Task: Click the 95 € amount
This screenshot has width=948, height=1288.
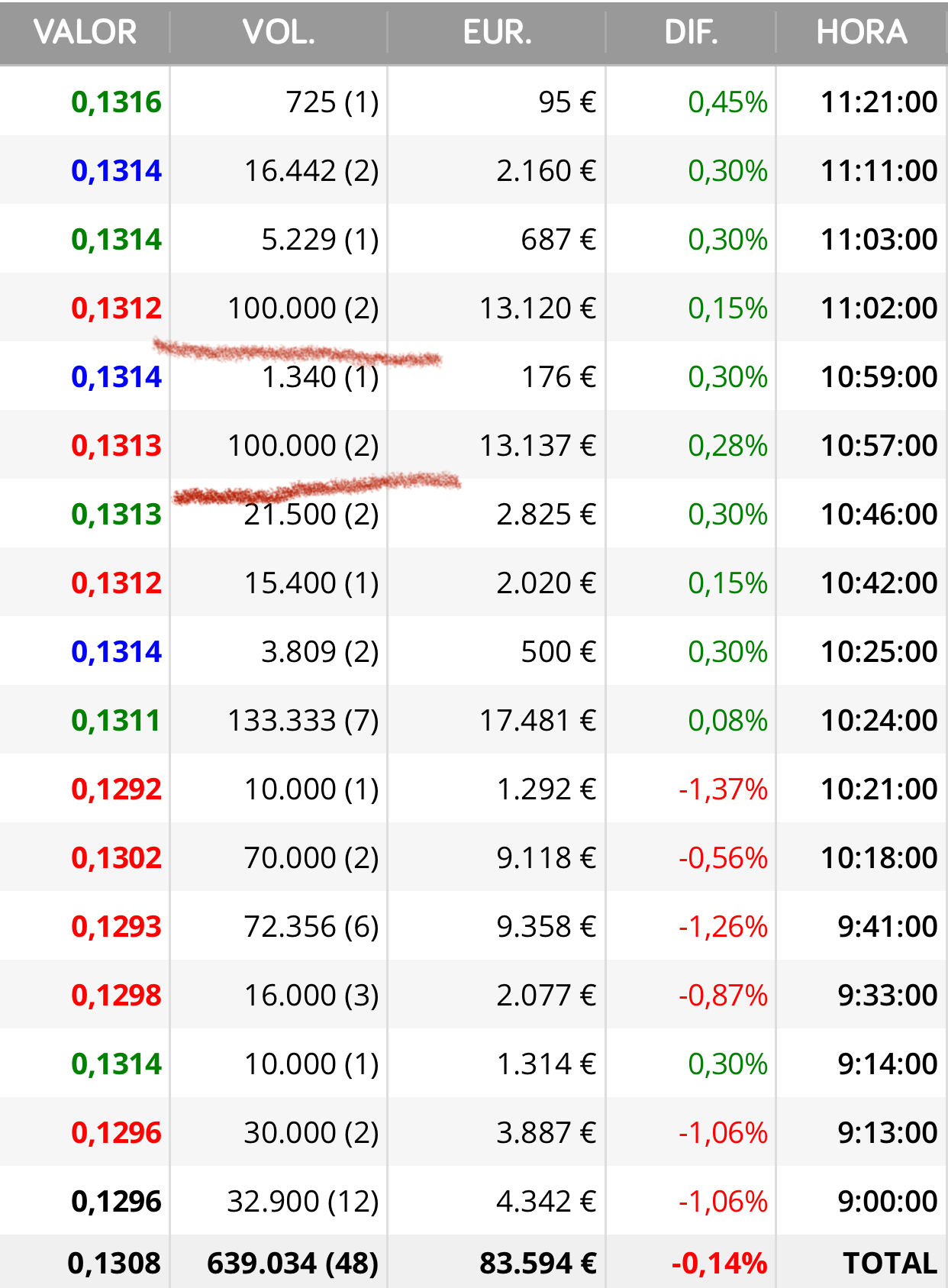Action: point(567,102)
